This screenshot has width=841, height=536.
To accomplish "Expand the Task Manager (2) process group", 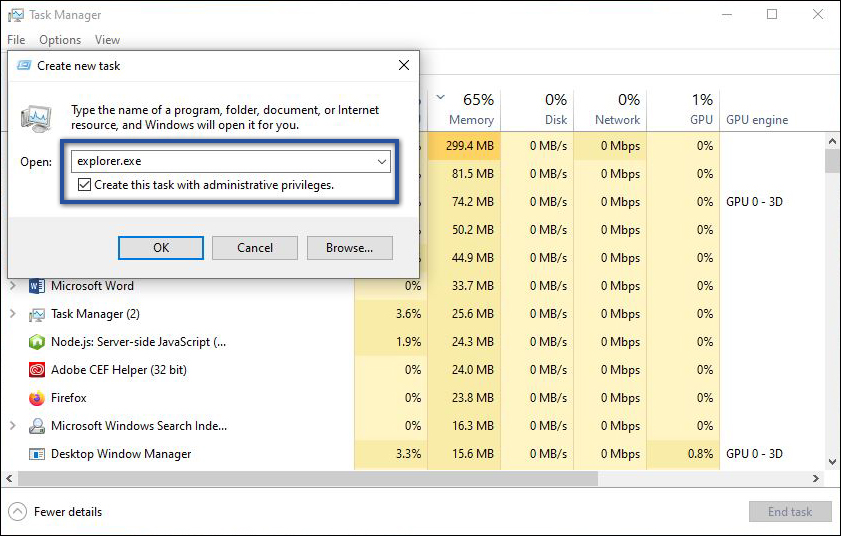I will pos(13,313).
